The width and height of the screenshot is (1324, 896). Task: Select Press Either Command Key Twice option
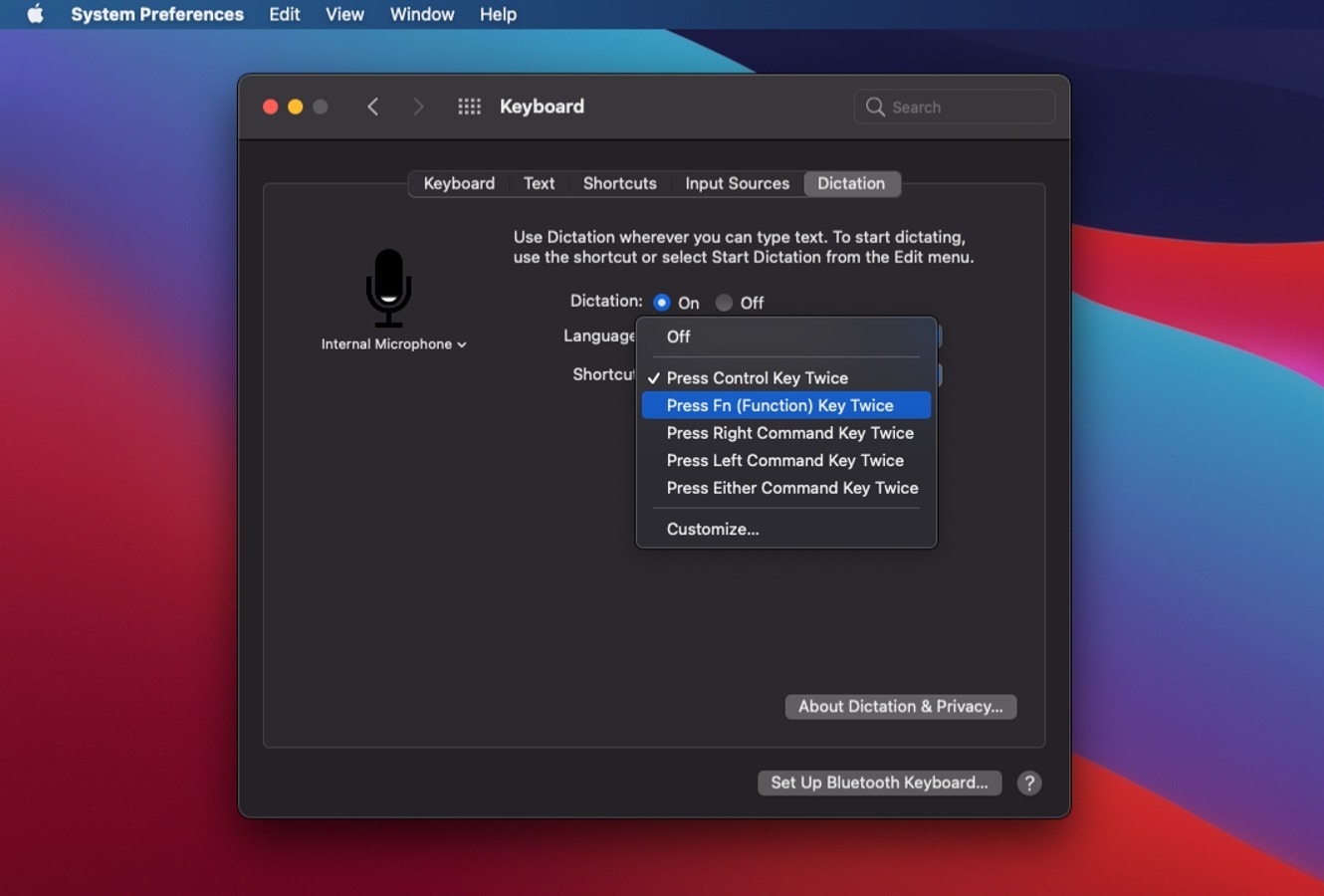792,488
